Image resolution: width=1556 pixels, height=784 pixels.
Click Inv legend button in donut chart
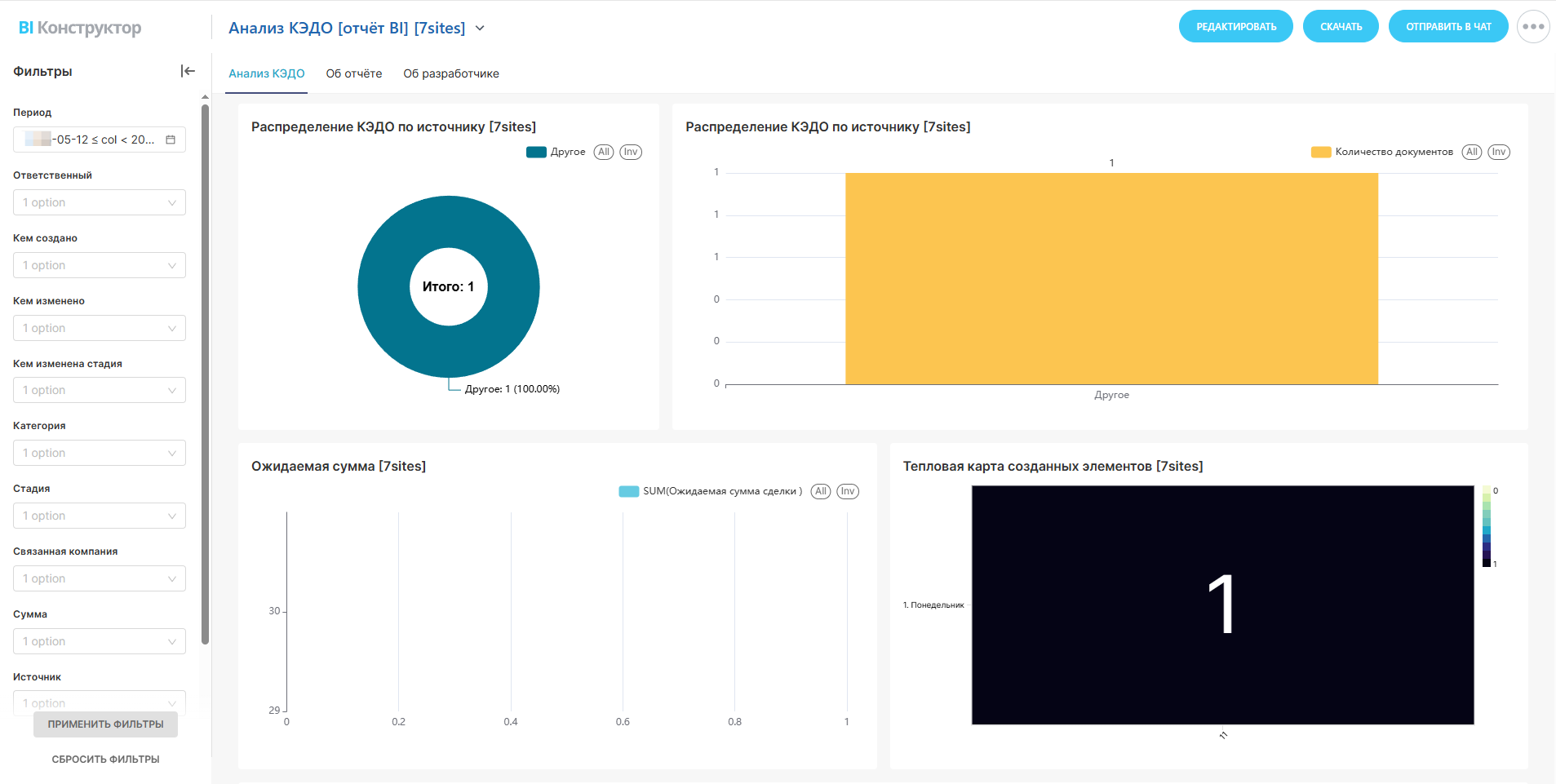click(630, 152)
